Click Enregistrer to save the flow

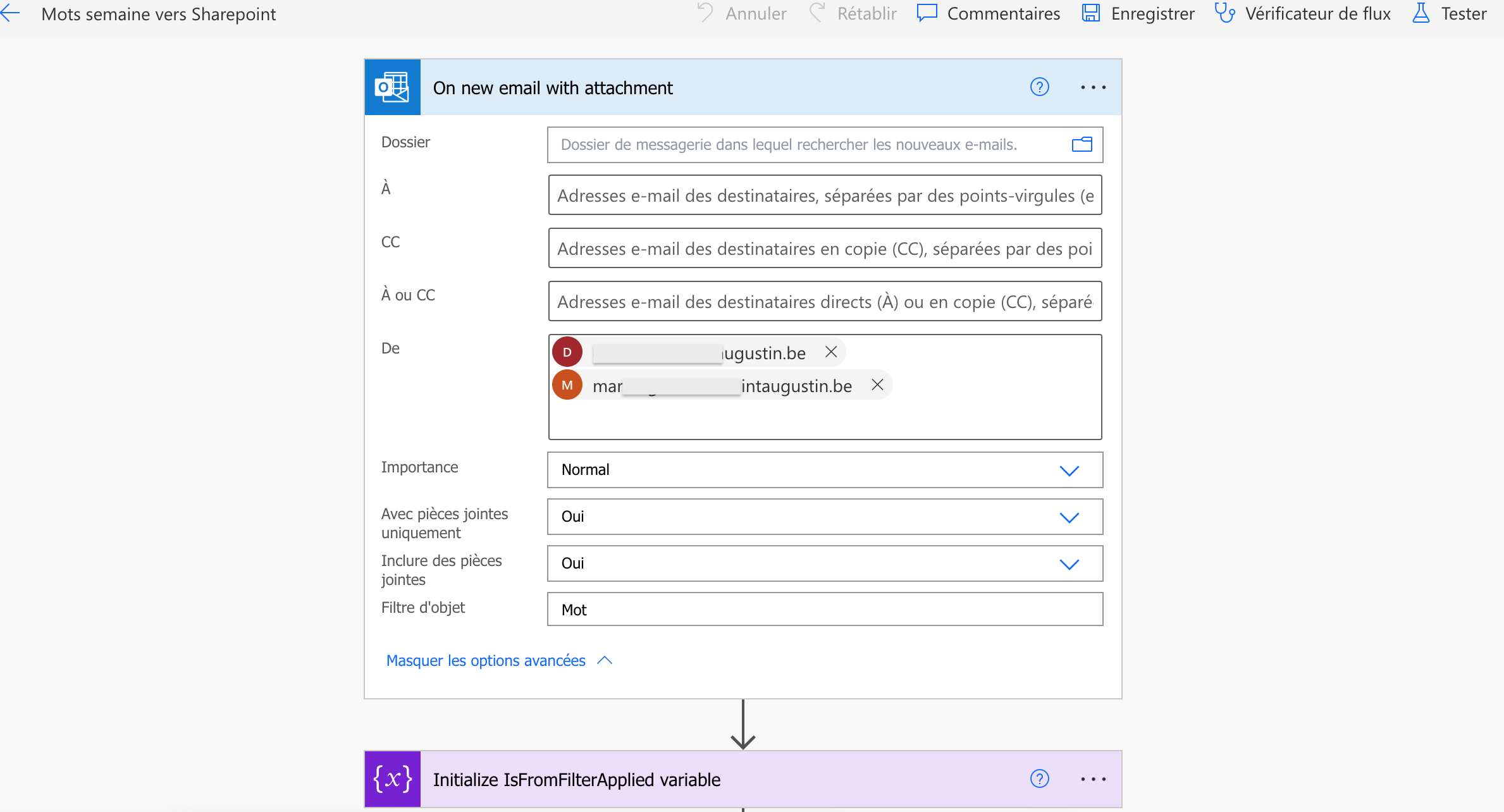[x=1138, y=13]
